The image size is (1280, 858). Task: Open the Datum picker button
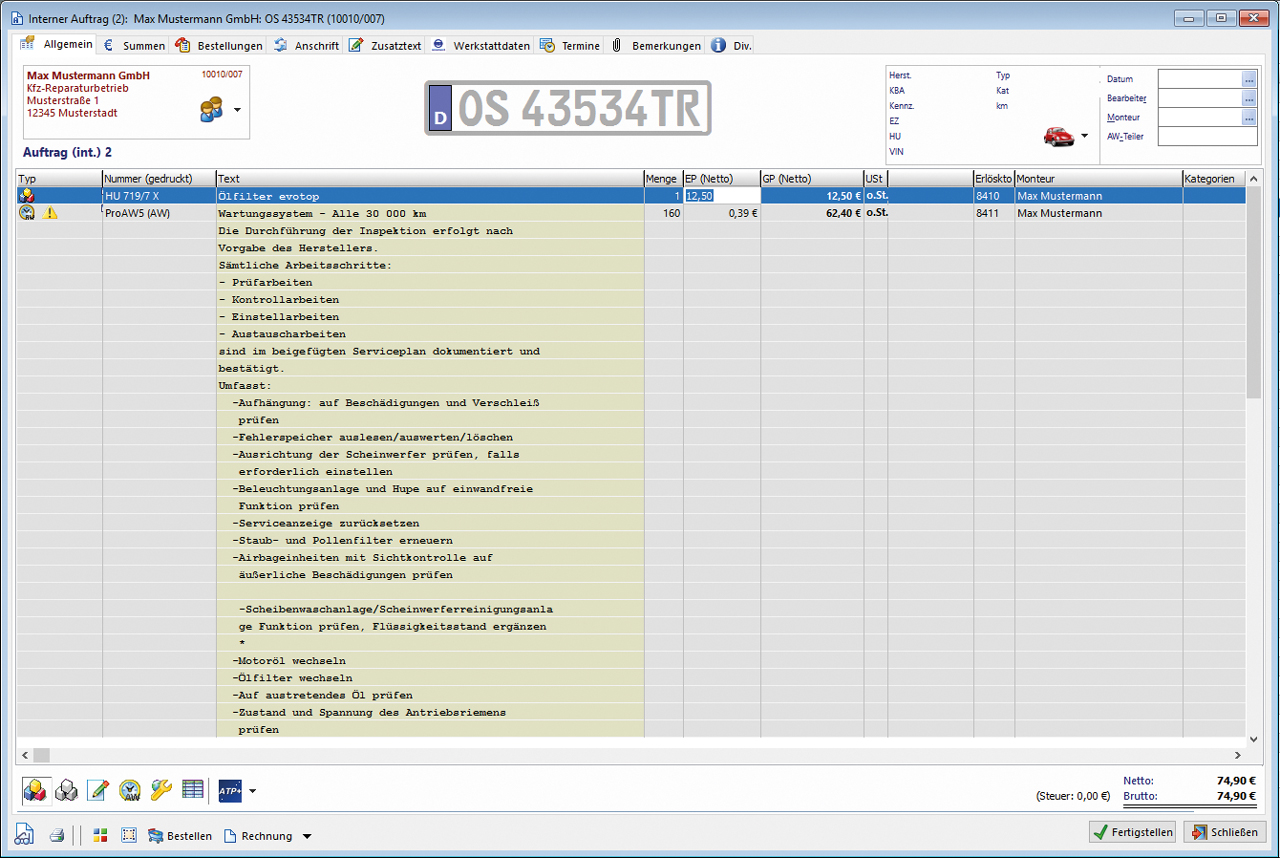pos(1249,79)
